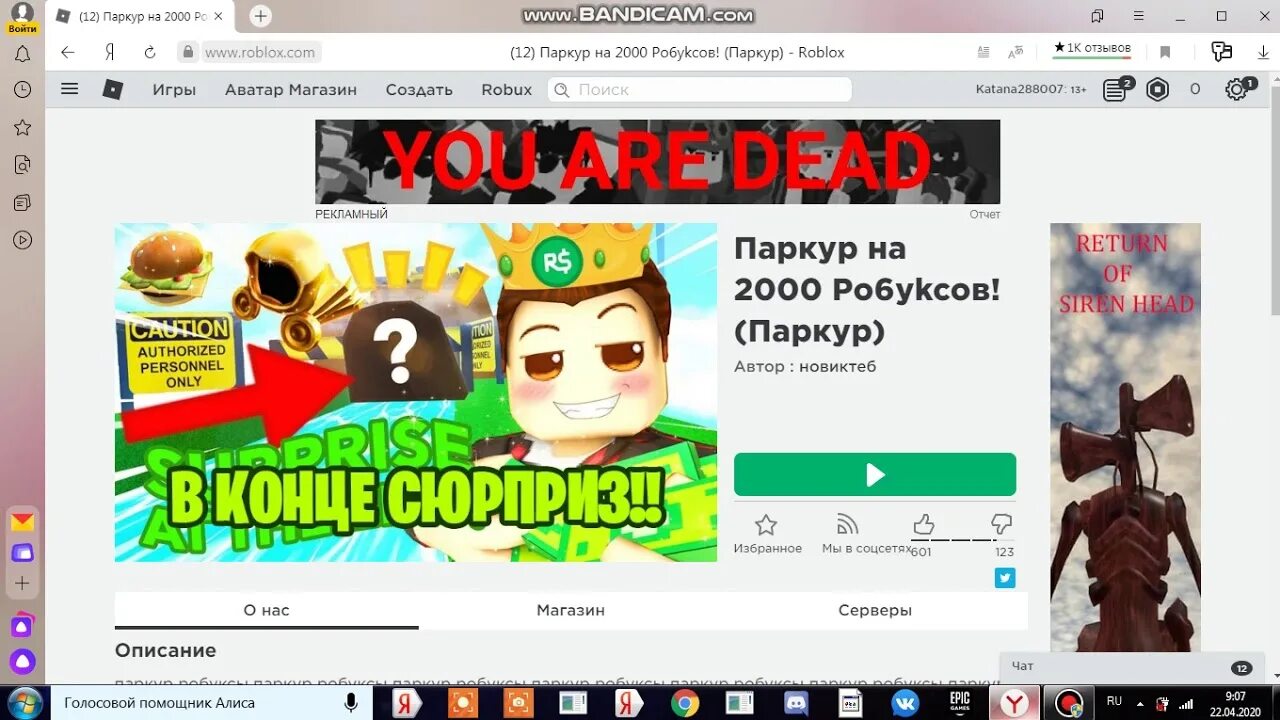1280x720 pixels.
Task: Bookmark this page with the flag icon
Action: pos(1165,52)
